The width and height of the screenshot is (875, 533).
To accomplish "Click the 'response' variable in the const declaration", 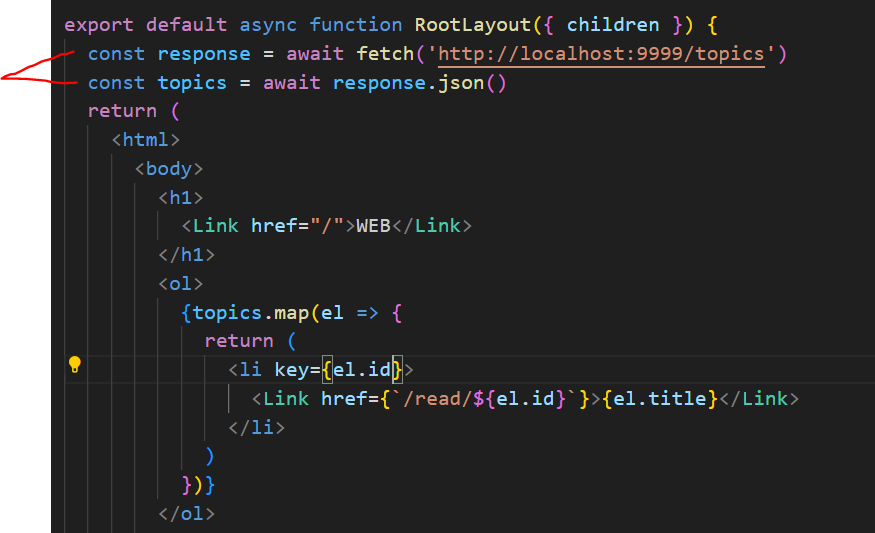I will (204, 54).
